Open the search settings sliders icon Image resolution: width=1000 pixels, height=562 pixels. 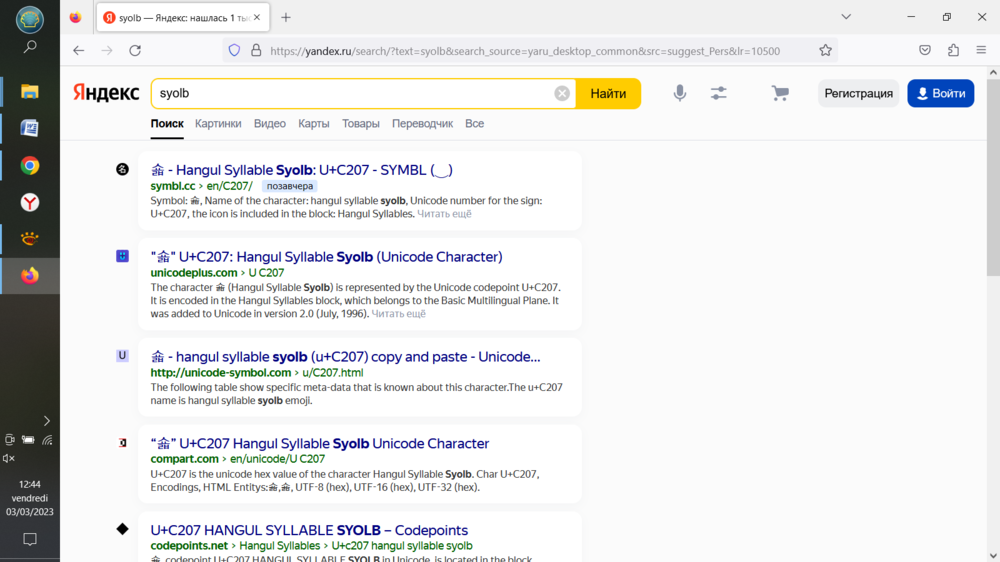pos(719,93)
